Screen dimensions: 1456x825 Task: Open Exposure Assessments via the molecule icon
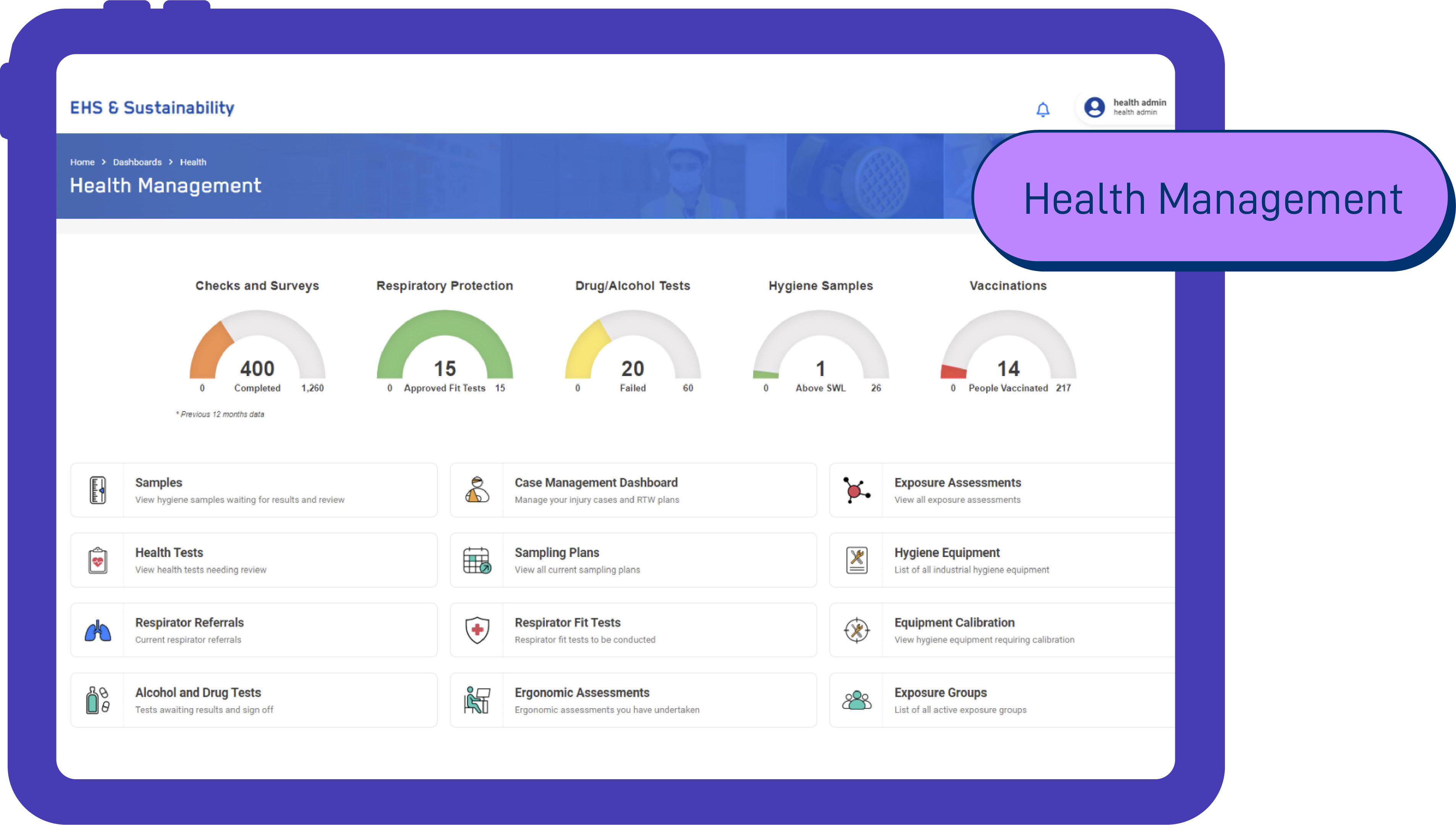pos(856,490)
